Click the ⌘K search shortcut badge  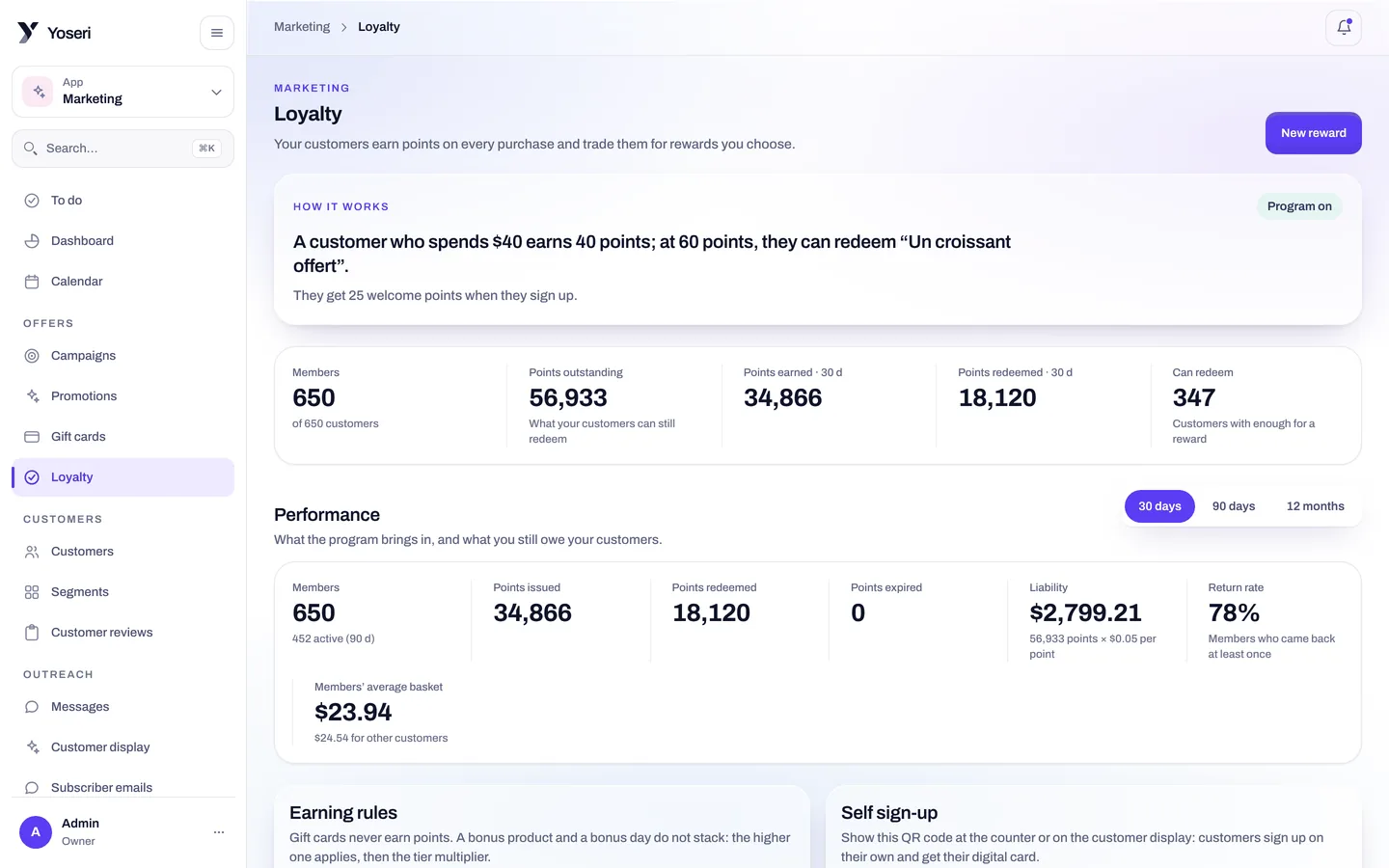tap(206, 149)
